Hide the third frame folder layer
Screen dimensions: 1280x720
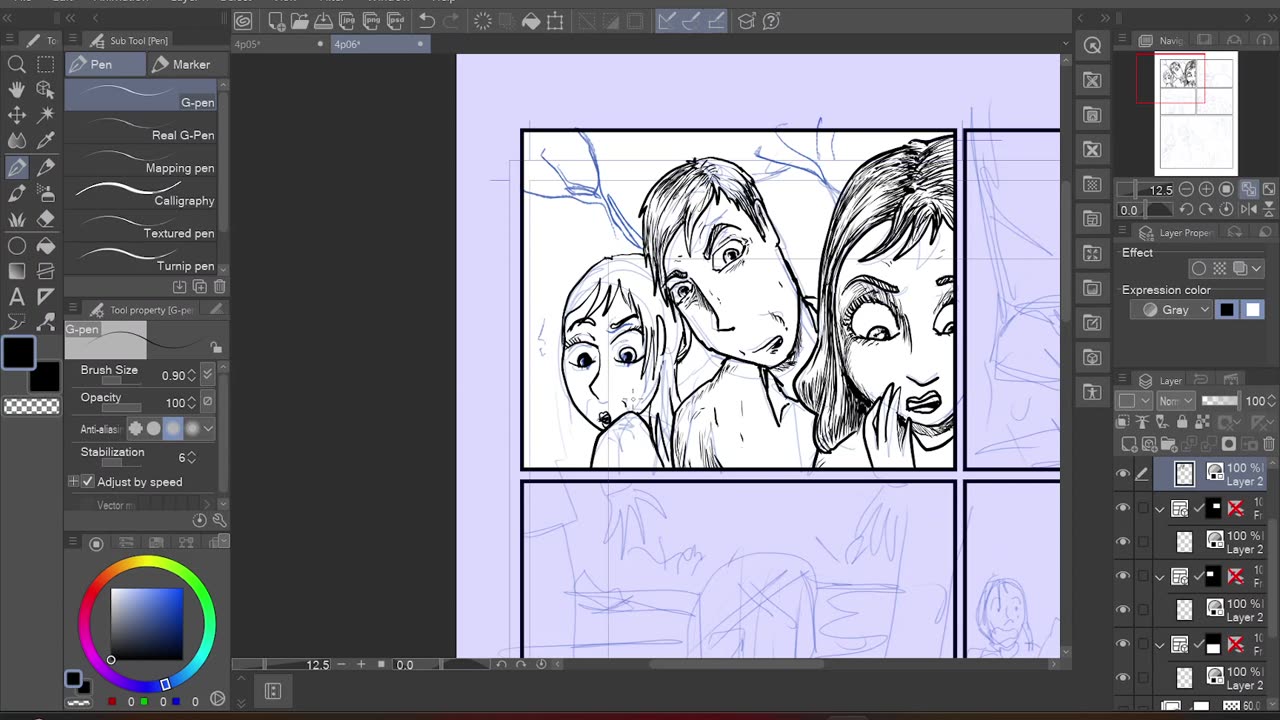[x=1123, y=644]
